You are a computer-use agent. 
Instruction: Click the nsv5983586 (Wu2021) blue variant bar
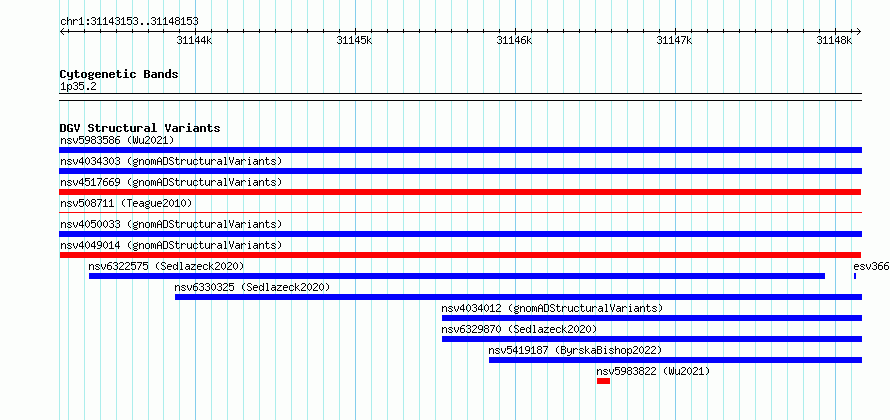click(460, 150)
